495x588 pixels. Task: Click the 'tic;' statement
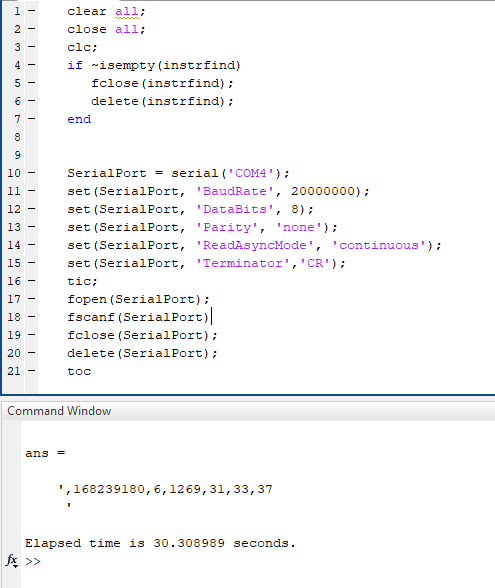[82, 281]
